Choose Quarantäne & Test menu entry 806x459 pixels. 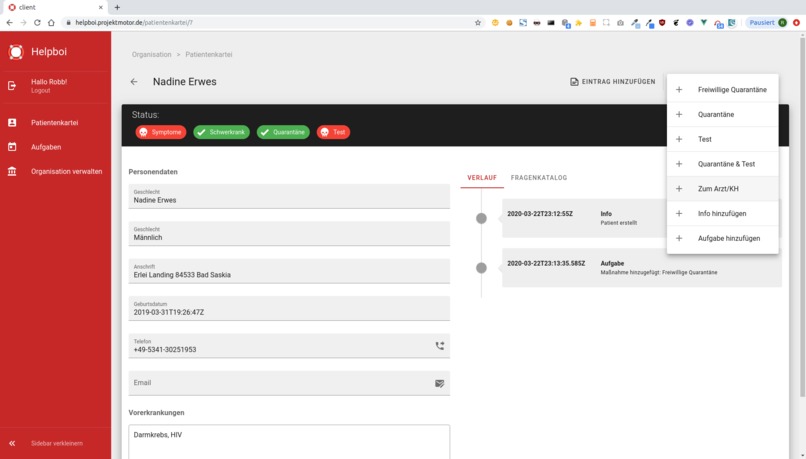pos(723,164)
